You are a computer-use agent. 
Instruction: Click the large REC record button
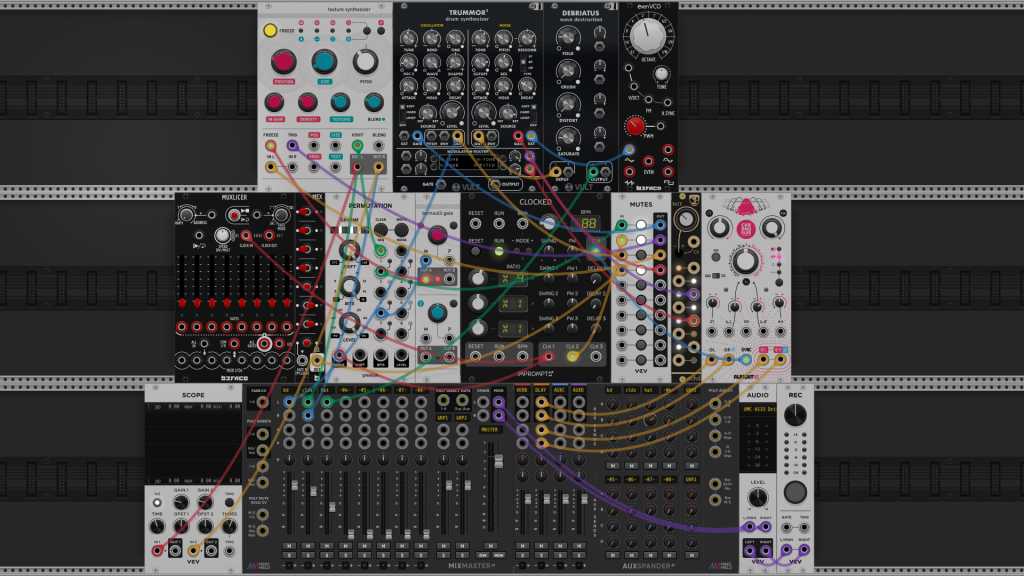tap(795, 492)
